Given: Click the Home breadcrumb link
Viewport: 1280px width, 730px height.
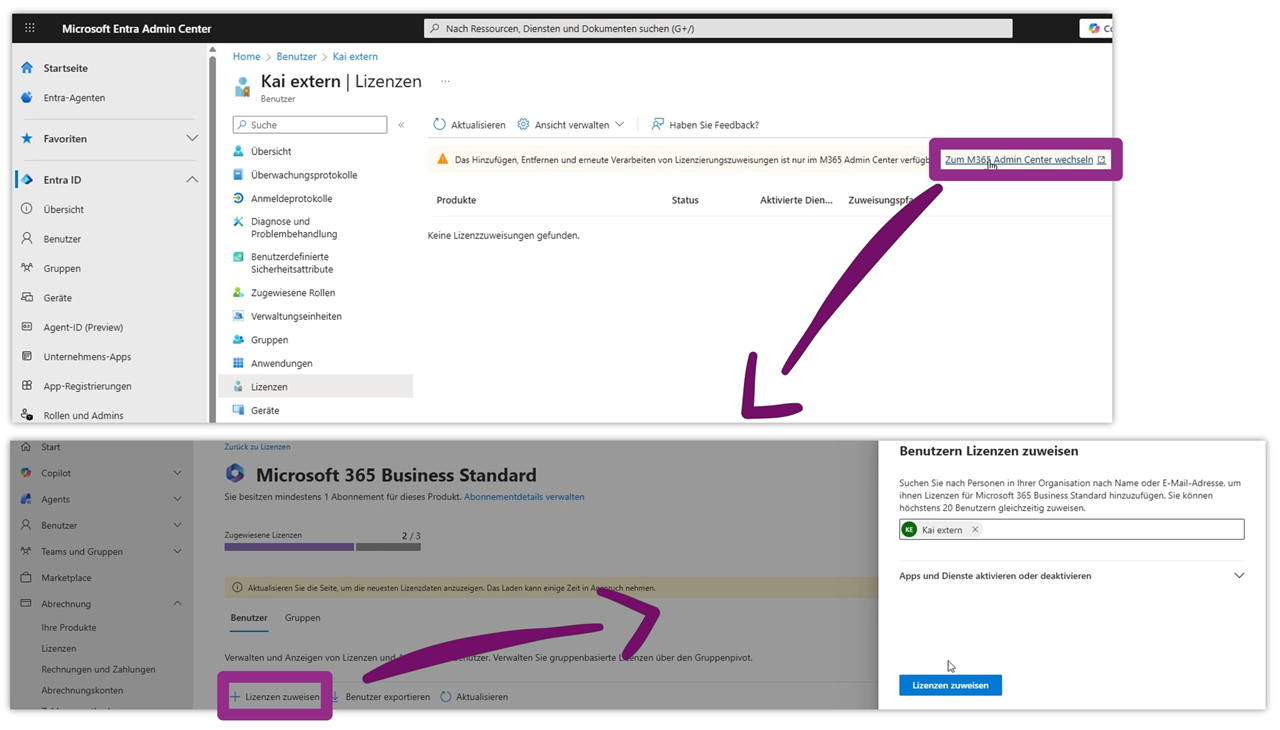Looking at the screenshot, I should point(246,57).
